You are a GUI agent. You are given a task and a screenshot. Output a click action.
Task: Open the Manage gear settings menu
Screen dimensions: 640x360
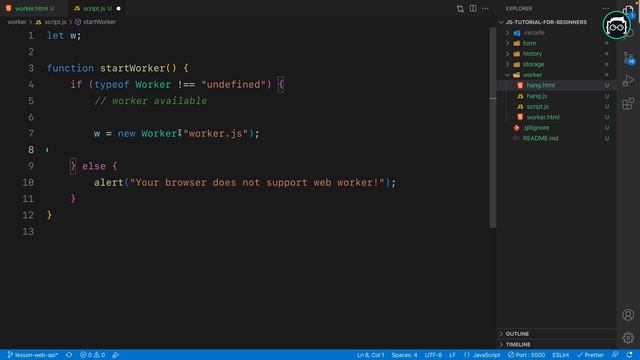pos(628,338)
